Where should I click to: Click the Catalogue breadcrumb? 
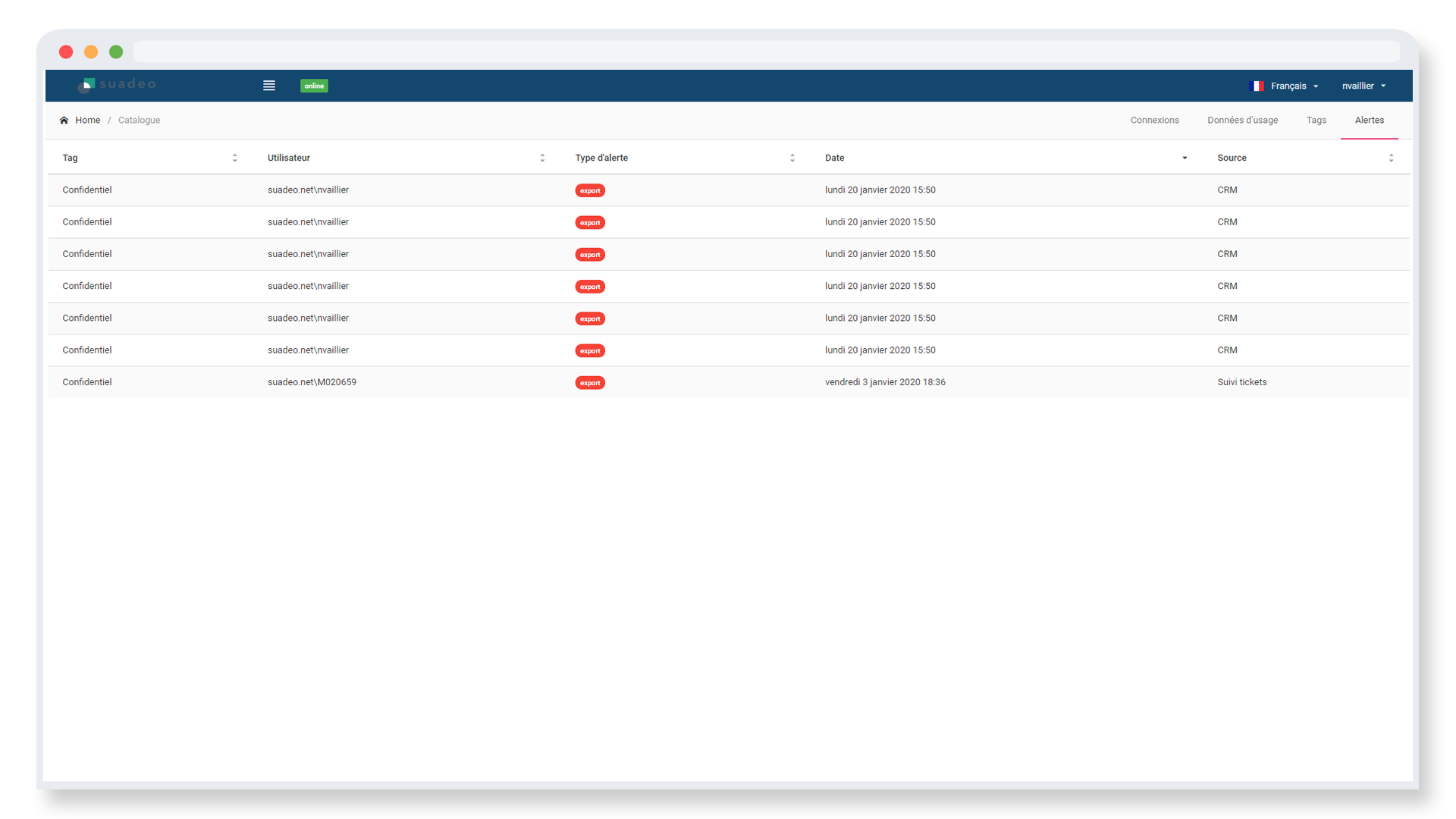139,120
